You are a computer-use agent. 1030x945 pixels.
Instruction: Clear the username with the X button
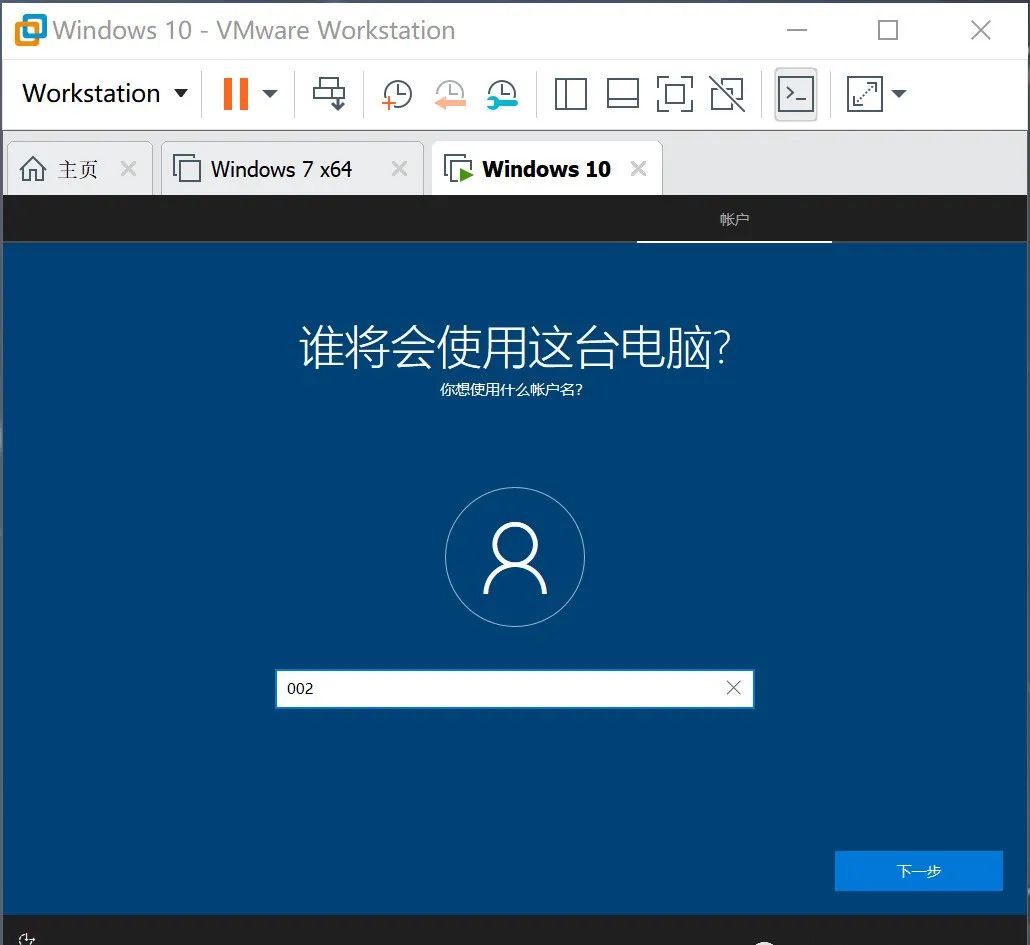(x=733, y=688)
